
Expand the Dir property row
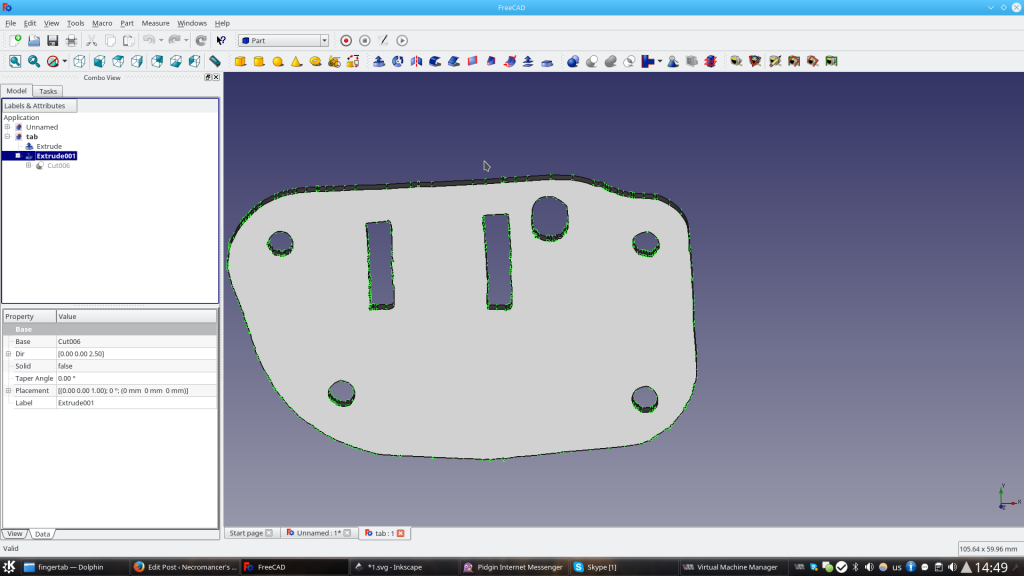[x=6, y=353]
